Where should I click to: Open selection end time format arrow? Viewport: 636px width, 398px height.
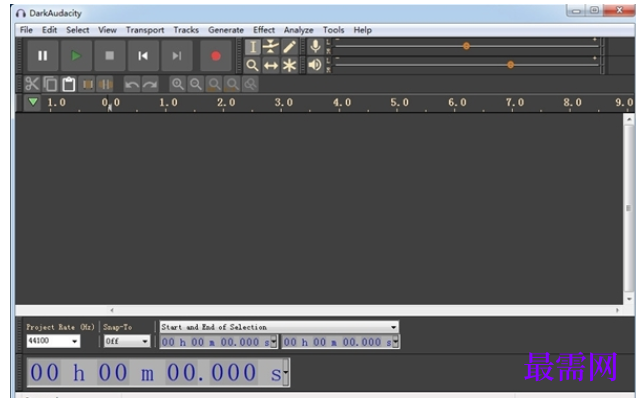click(x=396, y=342)
